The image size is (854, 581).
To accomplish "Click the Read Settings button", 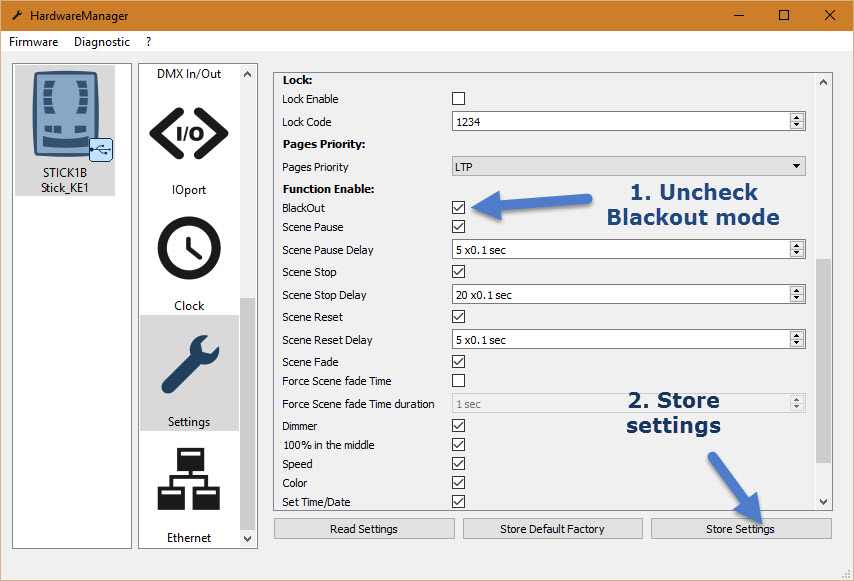I will coord(364,529).
